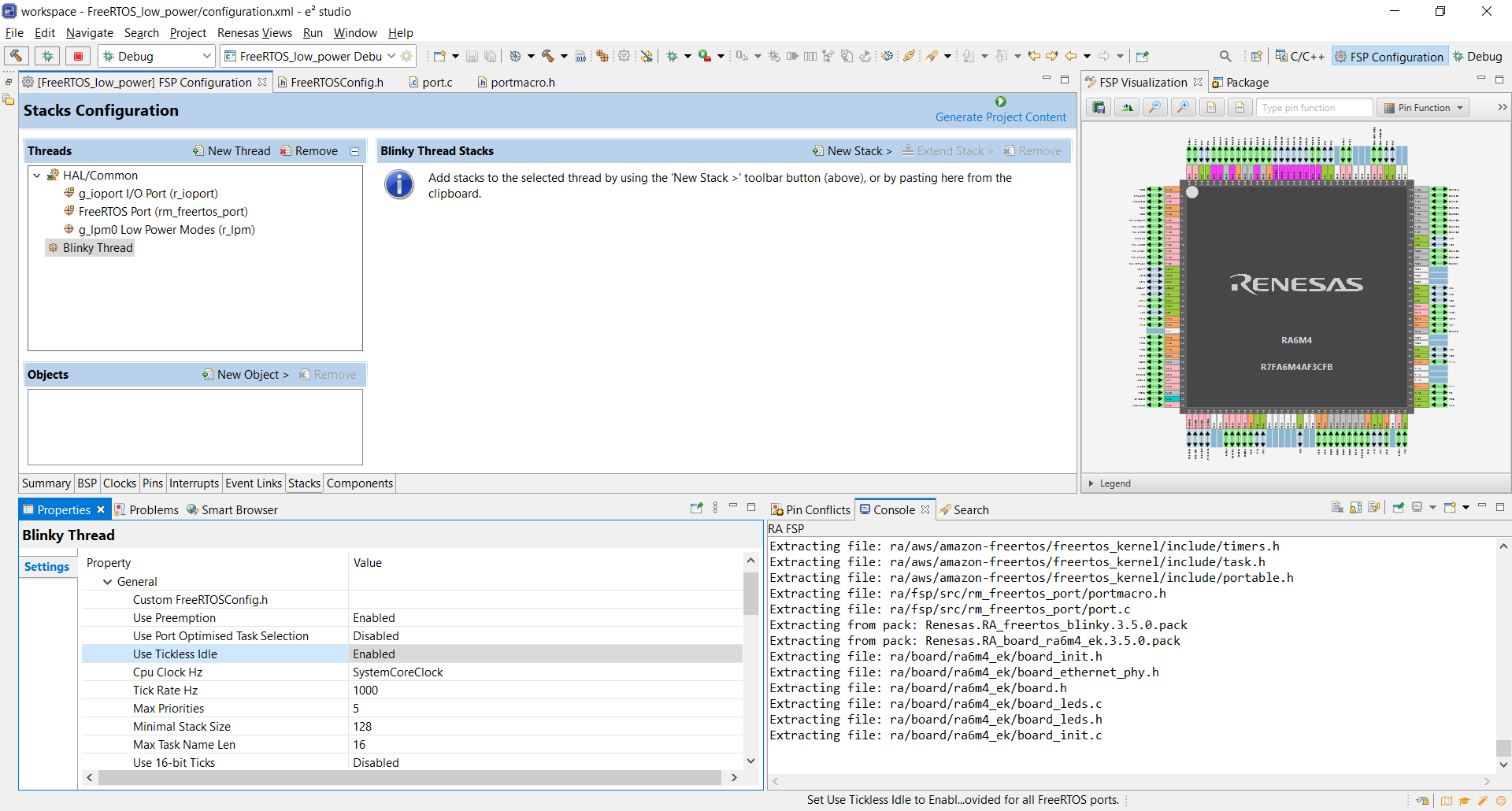Click the Tick Rate Hz value 1000
The width and height of the screenshot is (1512, 811).
(546, 691)
